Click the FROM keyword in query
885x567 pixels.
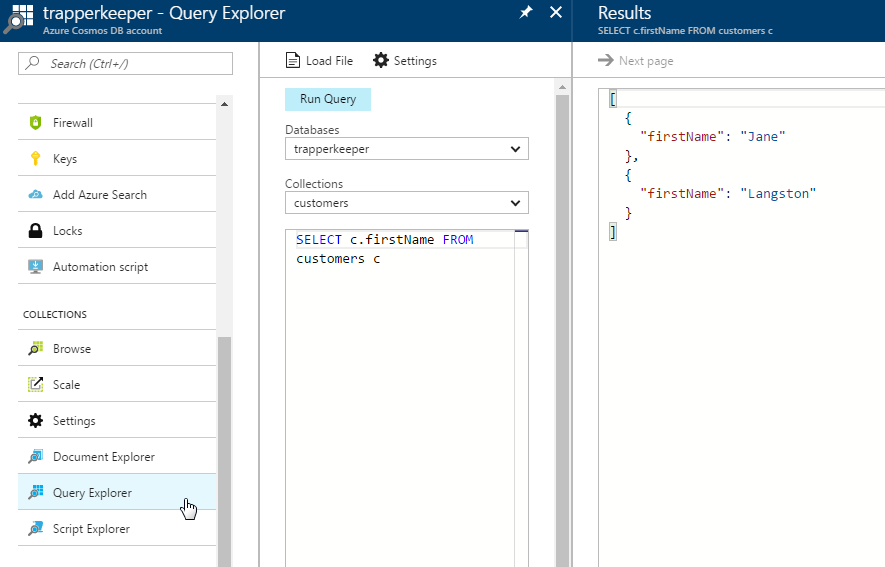pos(458,240)
